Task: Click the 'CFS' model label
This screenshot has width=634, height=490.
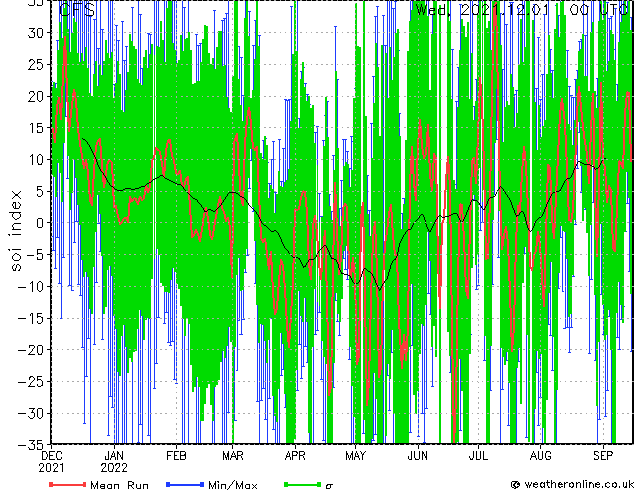Action: click(77, 10)
